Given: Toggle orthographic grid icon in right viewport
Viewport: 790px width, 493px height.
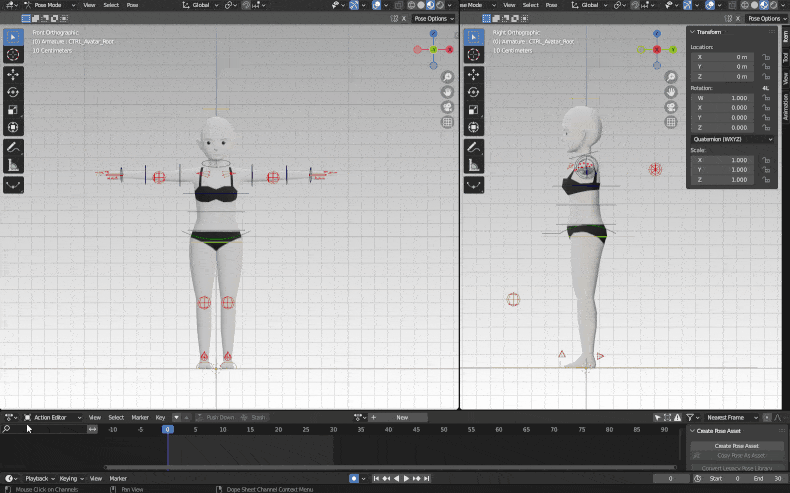Looking at the screenshot, I should pyautogui.click(x=671, y=122).
